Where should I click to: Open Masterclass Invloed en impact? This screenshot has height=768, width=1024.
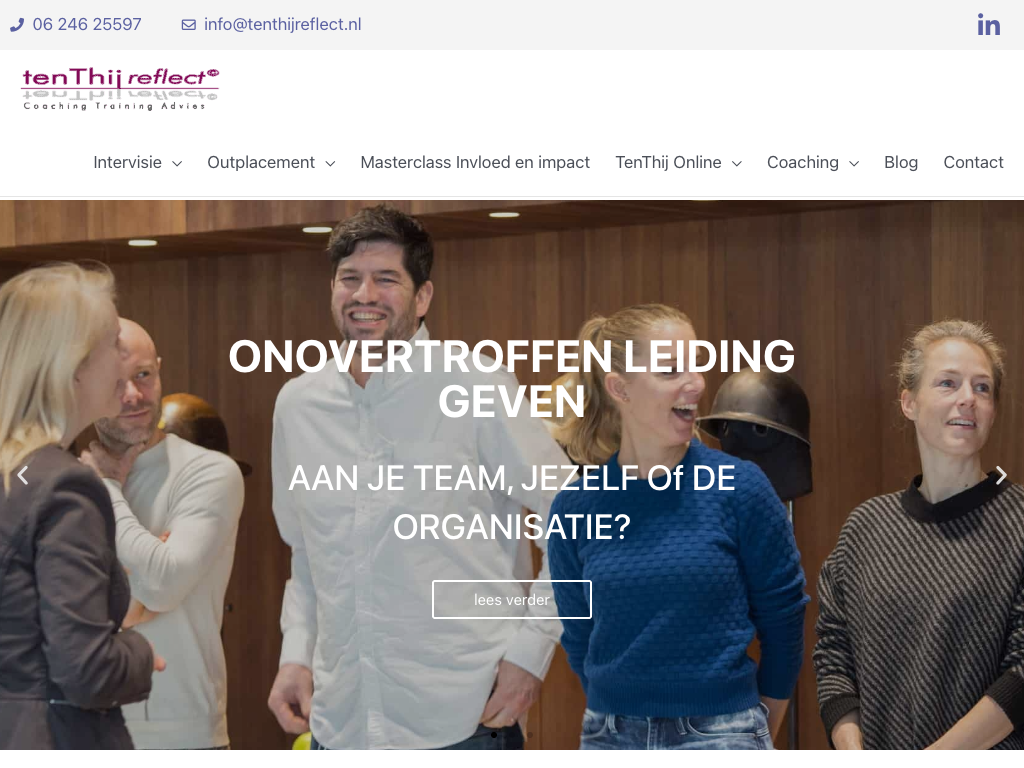coord(475,162)
